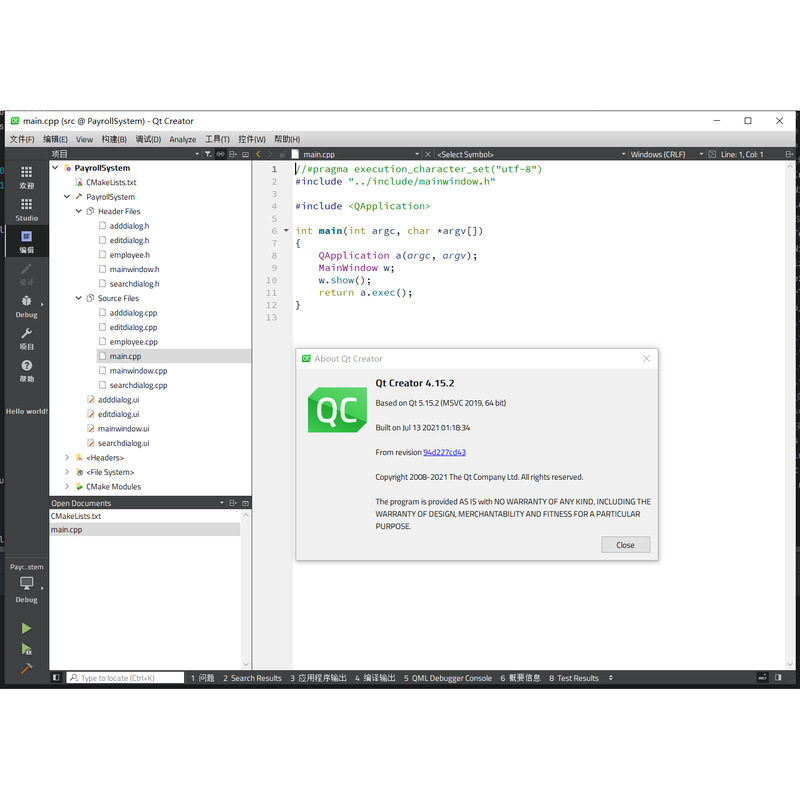Viewport: 800px width, 800px height.
Task: Open the revision 94d227cd43 link
Action: 444,452
